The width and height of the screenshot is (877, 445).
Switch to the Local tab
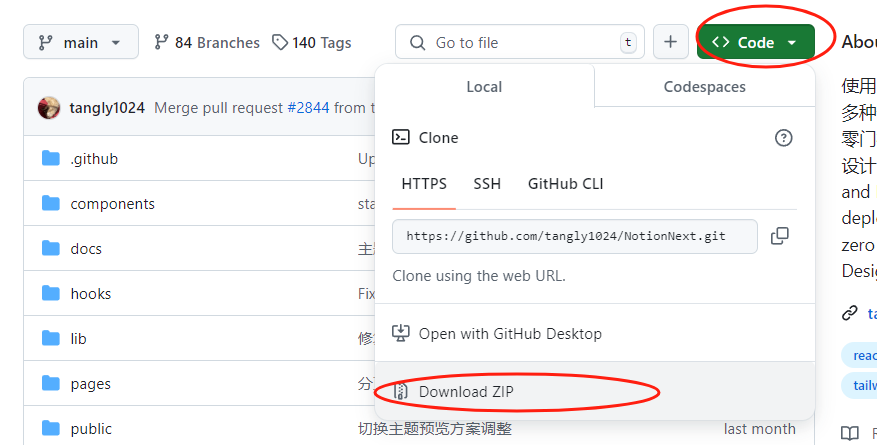coord(484,87)
